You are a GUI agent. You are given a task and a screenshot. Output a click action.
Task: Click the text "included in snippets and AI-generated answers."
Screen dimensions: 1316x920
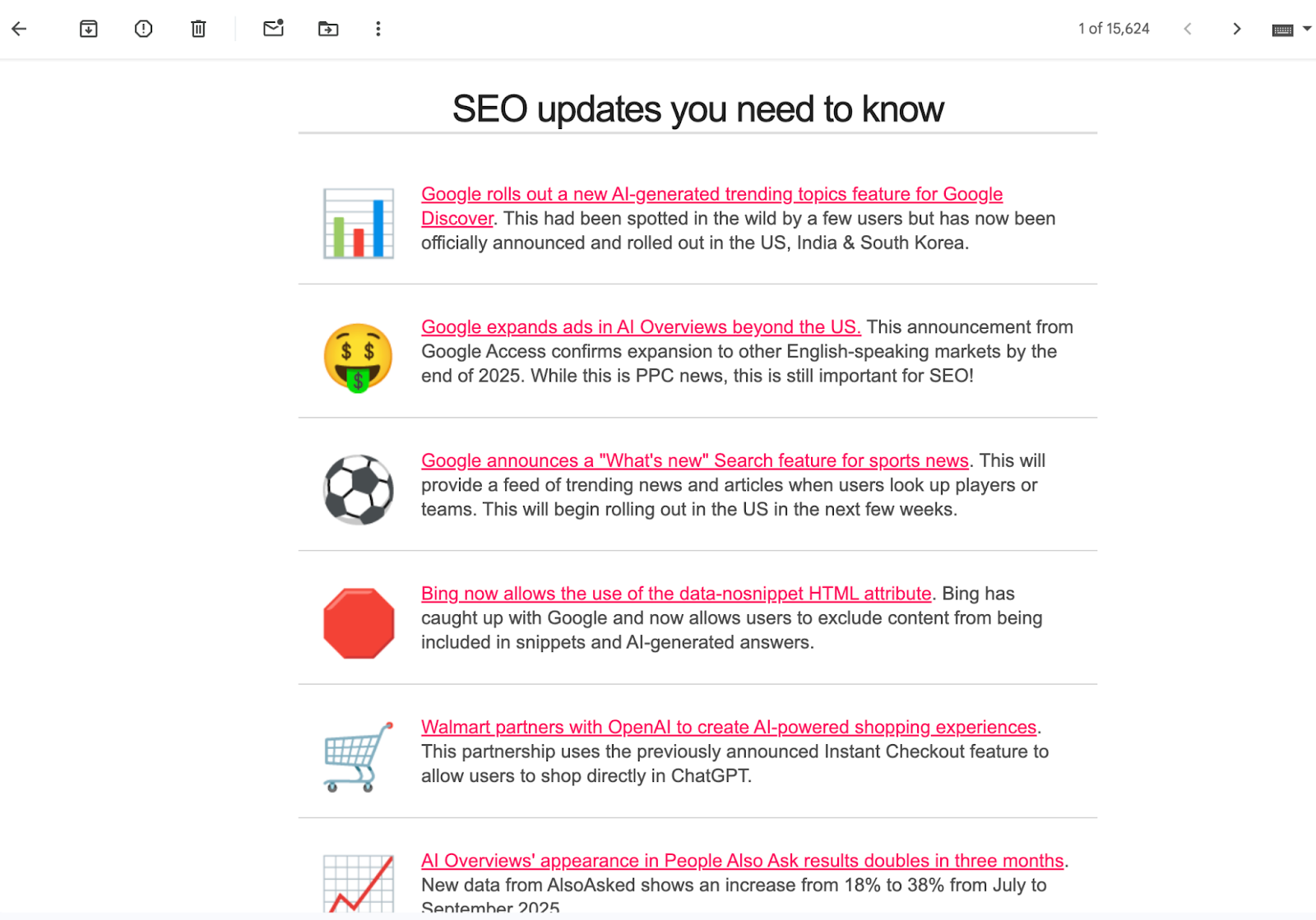point(618,642)
